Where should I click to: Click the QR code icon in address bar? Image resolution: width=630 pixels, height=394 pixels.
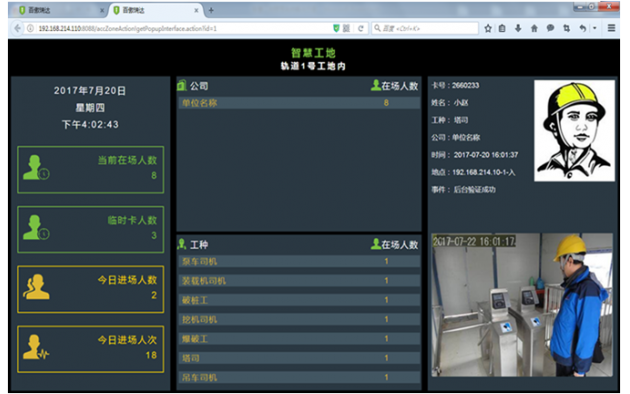346,28
